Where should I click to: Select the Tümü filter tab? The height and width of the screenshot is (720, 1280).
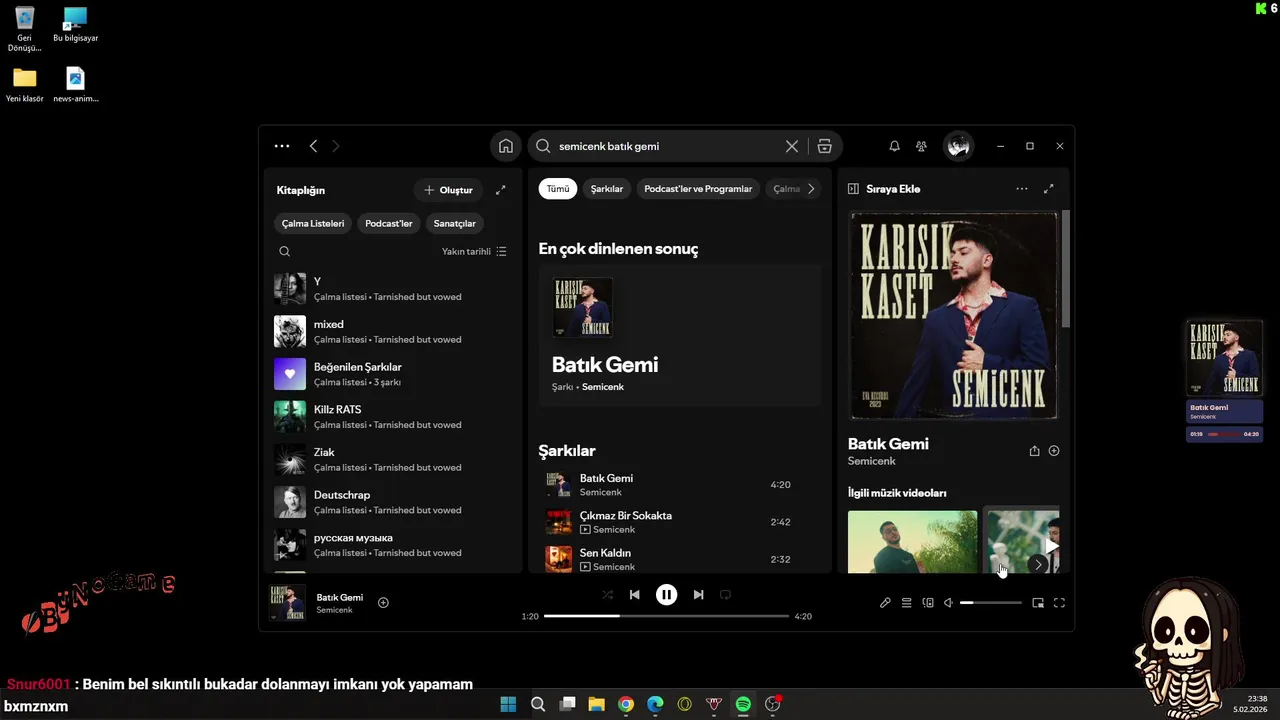point(558,189)
